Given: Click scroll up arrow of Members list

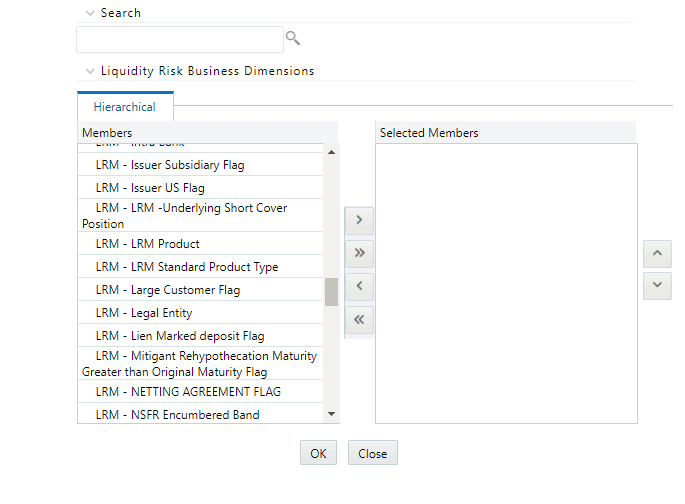Looking at the screenshot, I should click(x=331, y=152).
